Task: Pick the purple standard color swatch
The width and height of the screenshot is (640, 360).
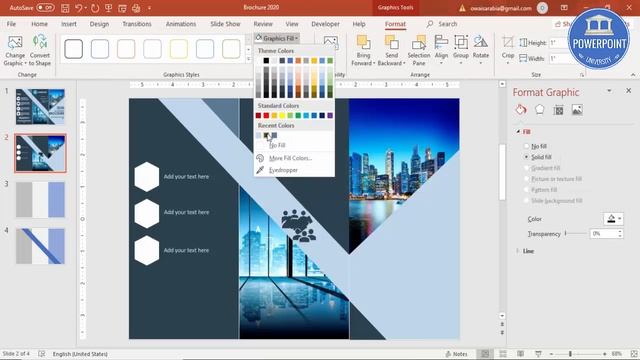Action: click(x=330, y=116)
